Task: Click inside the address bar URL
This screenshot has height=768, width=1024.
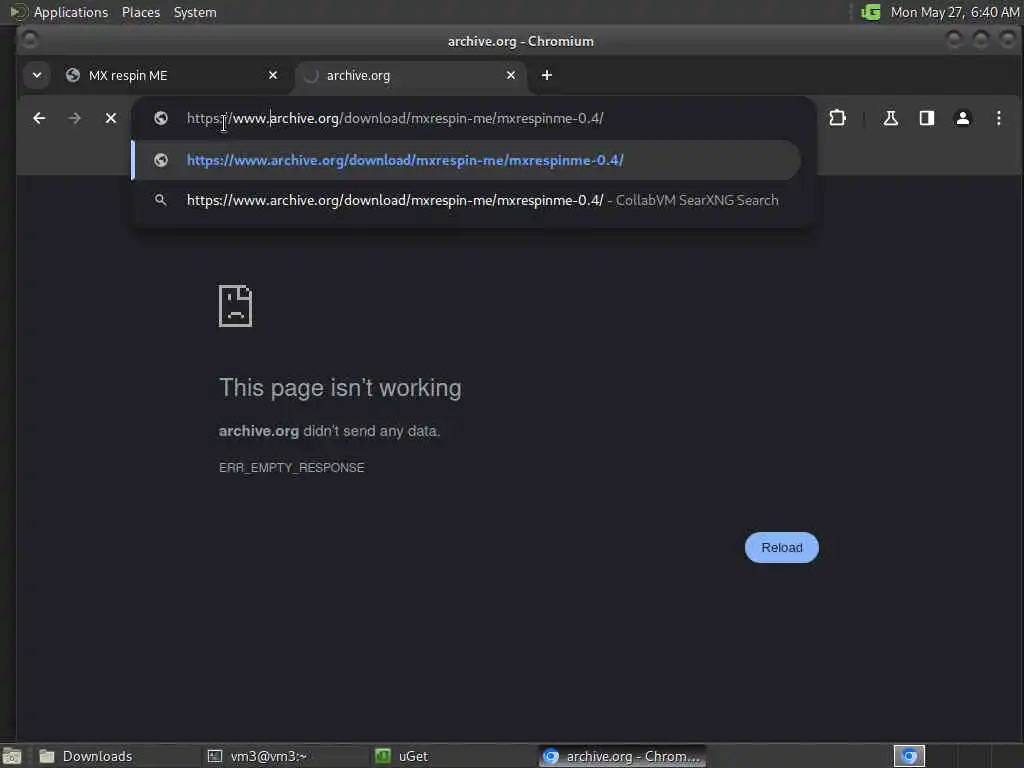Action: (395, 118)
